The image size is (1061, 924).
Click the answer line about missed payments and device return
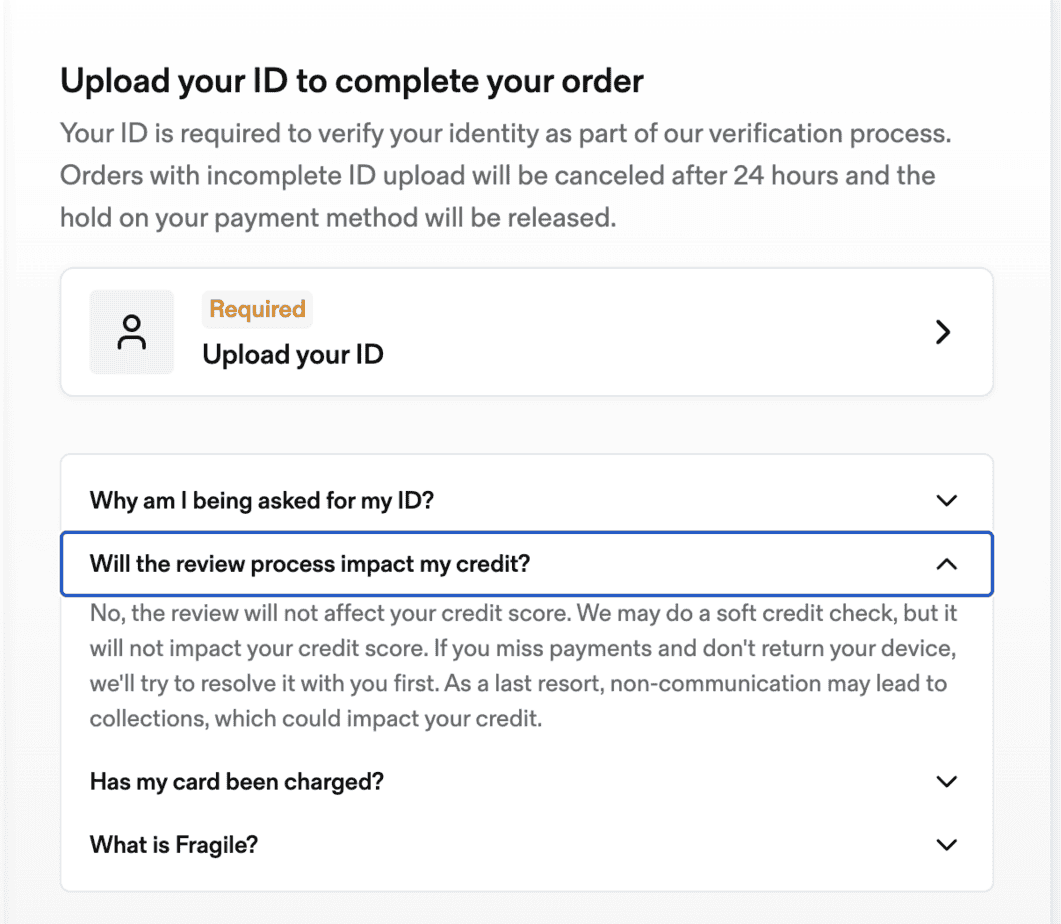click(x=523, y=648)
